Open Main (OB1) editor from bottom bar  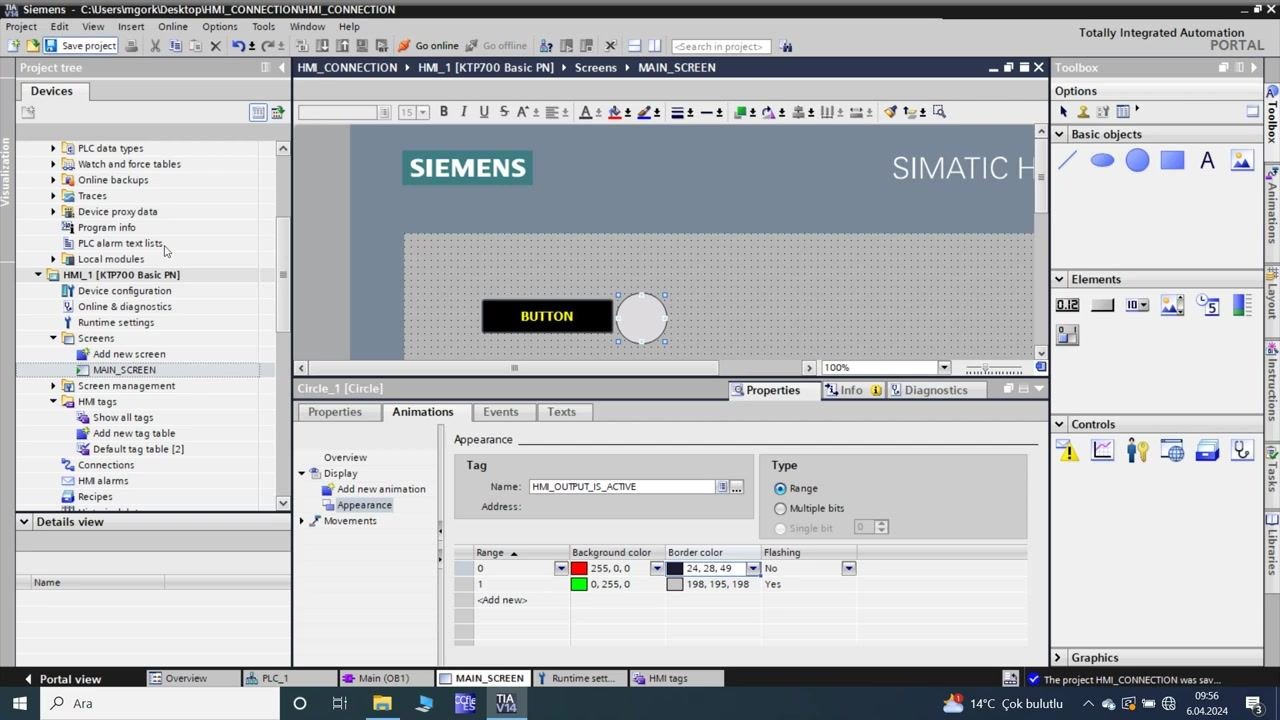[384, 679]
